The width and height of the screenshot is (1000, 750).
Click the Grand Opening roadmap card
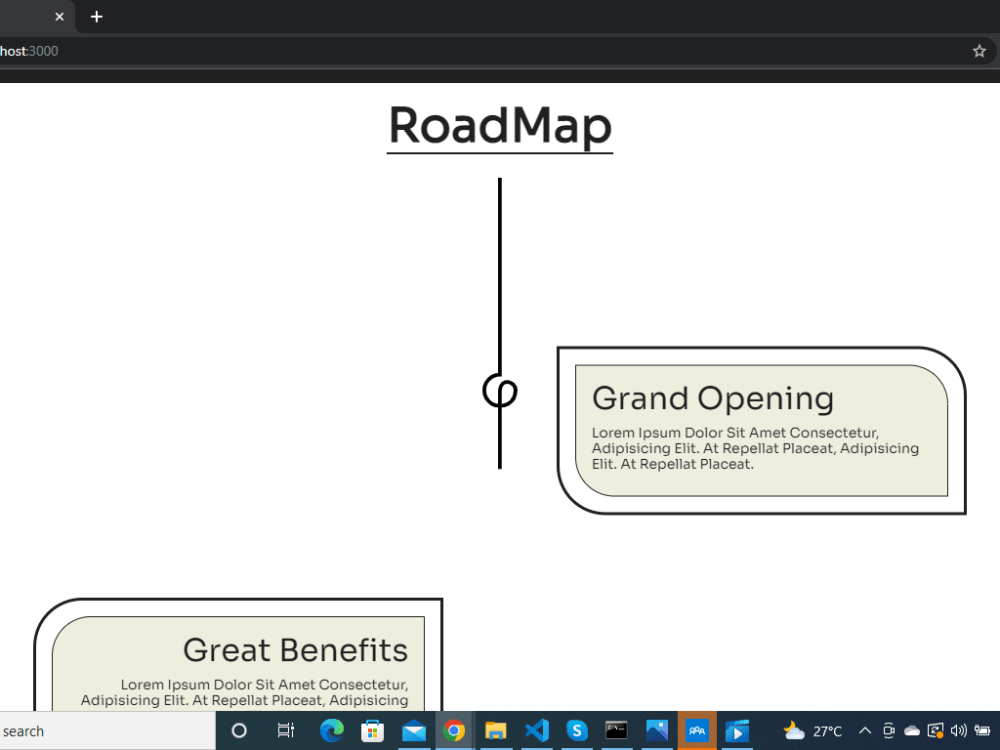pyautogui.click(x=760, y=428)
